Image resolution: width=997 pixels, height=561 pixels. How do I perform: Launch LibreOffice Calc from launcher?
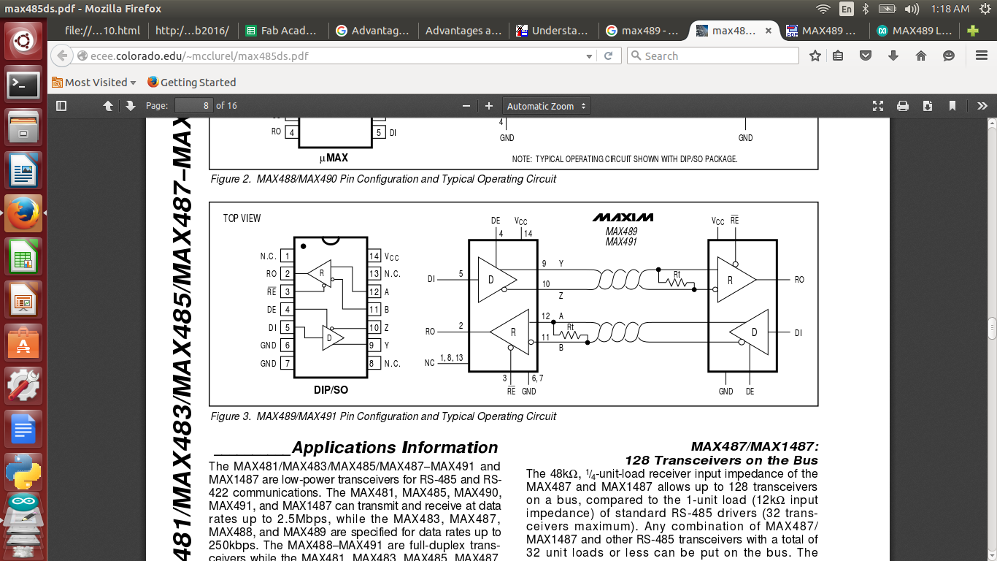click(x=24, y=257)
